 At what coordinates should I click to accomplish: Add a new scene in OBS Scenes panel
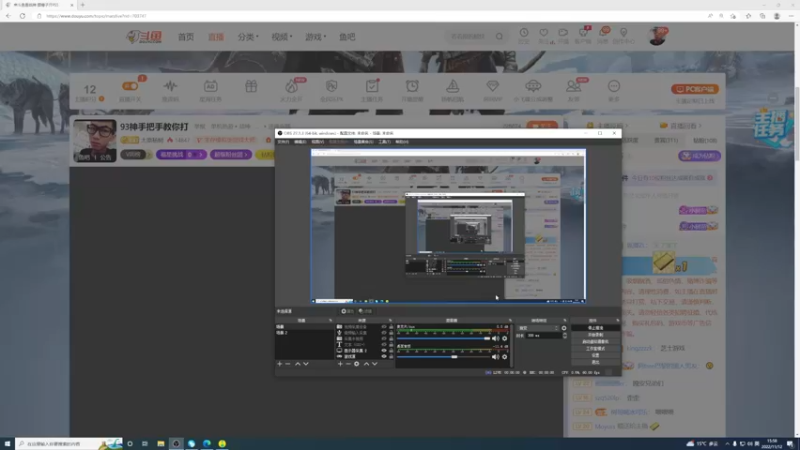(280, 364)
